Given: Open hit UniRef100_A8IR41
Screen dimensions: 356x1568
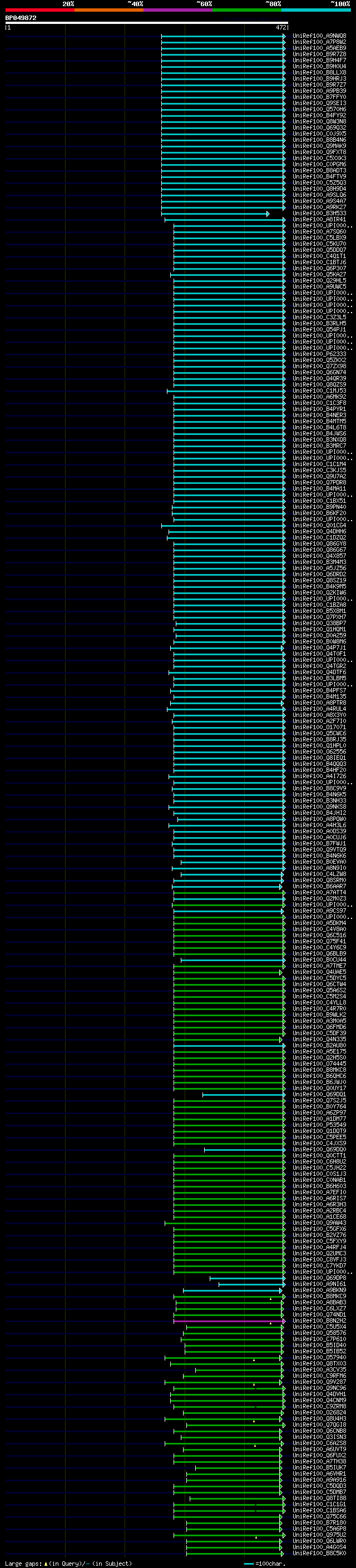Looking at the screenshot, I should click(x=319, y=220).
